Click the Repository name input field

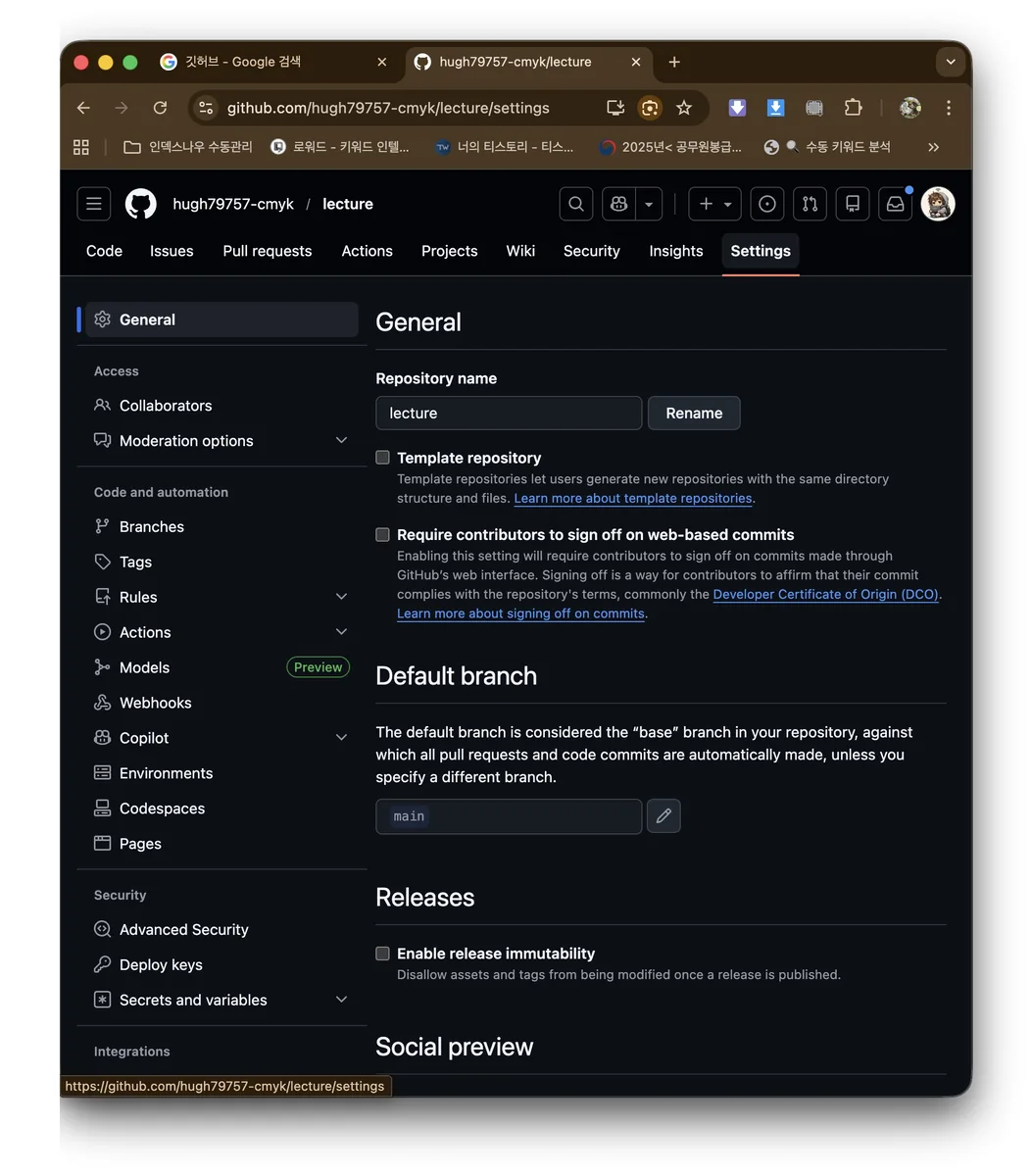(509, 414)
